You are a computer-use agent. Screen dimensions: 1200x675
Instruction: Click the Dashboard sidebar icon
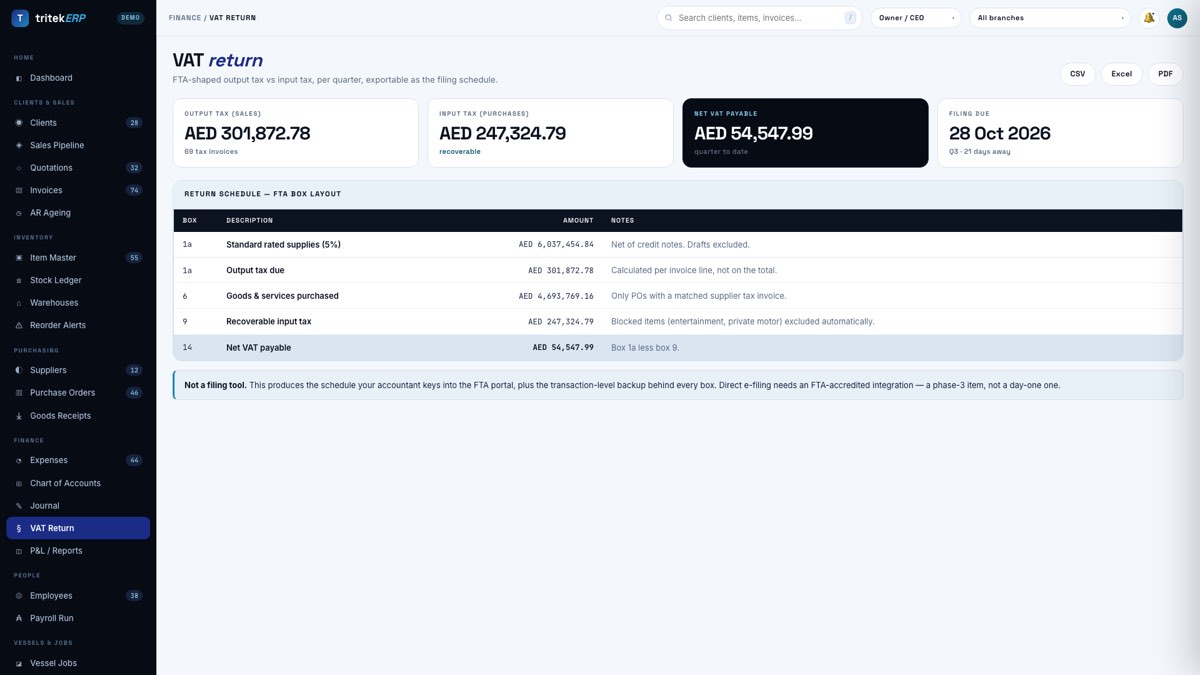(19, 78)
